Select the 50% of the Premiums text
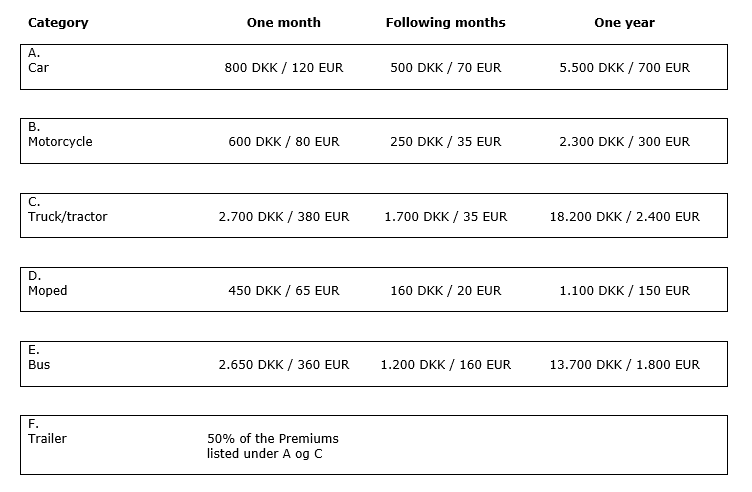752x492 pixels. pos(273,438)
